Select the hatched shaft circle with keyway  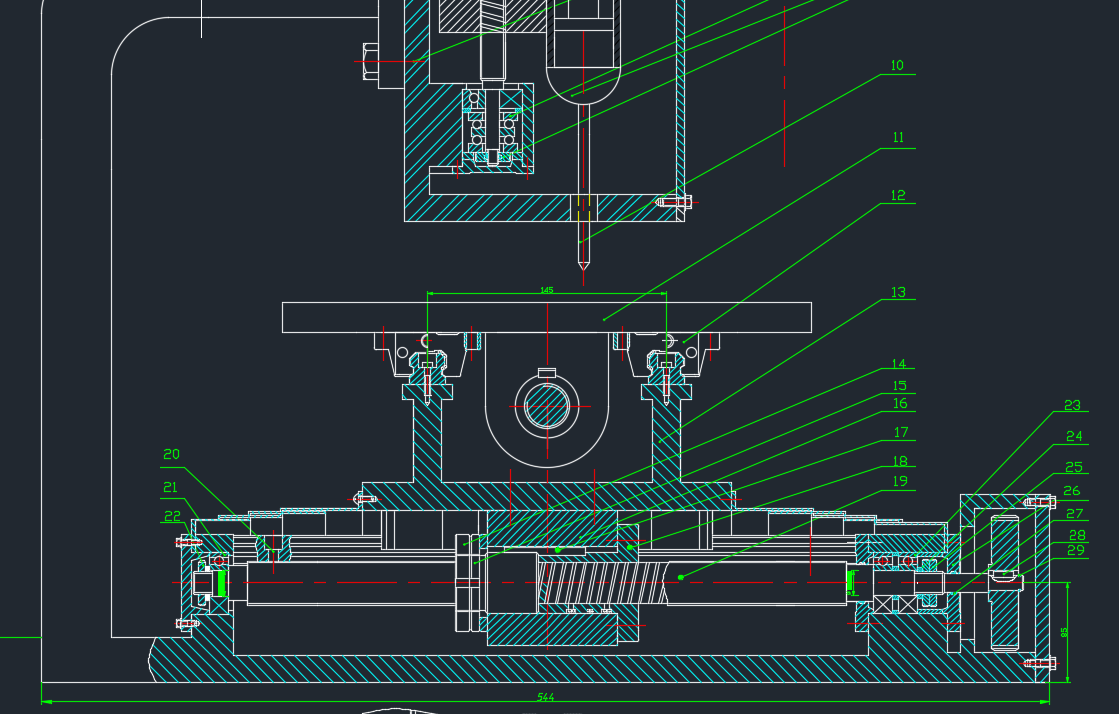[x=547, y=406]
